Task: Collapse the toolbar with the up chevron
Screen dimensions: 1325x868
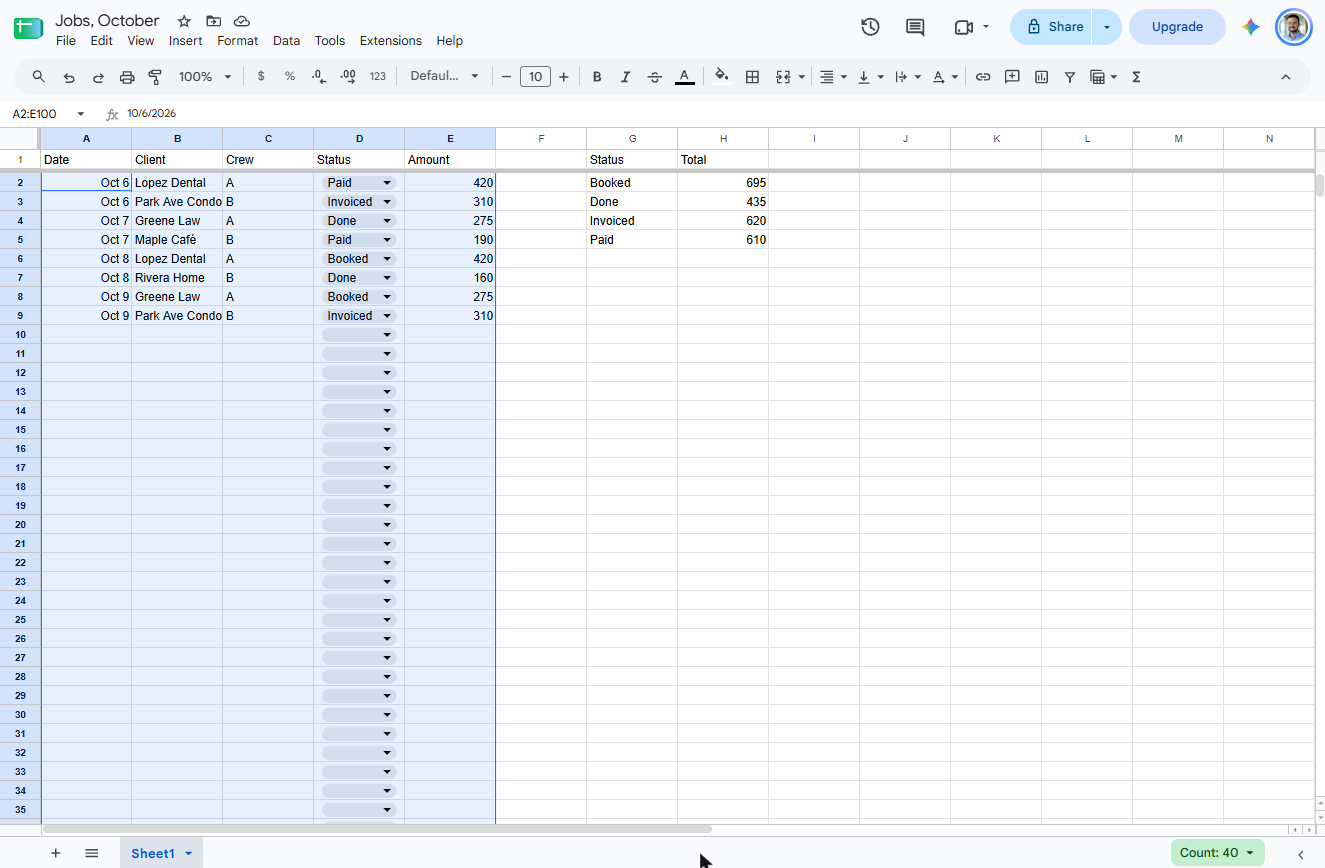Action: pyautogui.click(x=1286, y=77)
